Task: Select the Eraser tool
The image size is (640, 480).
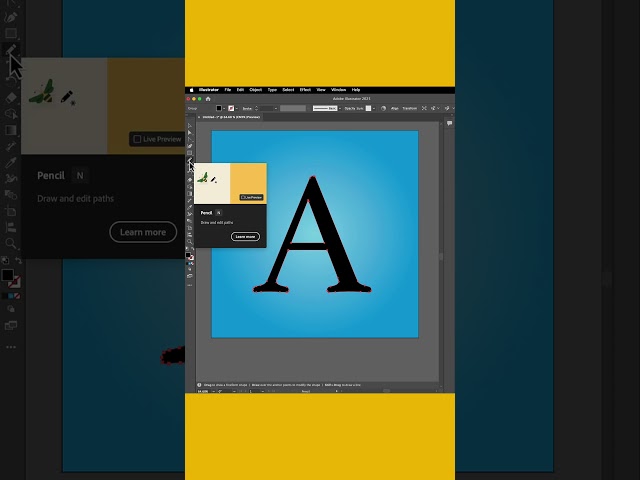Action: pyautogui.click(x=189, y=180)
